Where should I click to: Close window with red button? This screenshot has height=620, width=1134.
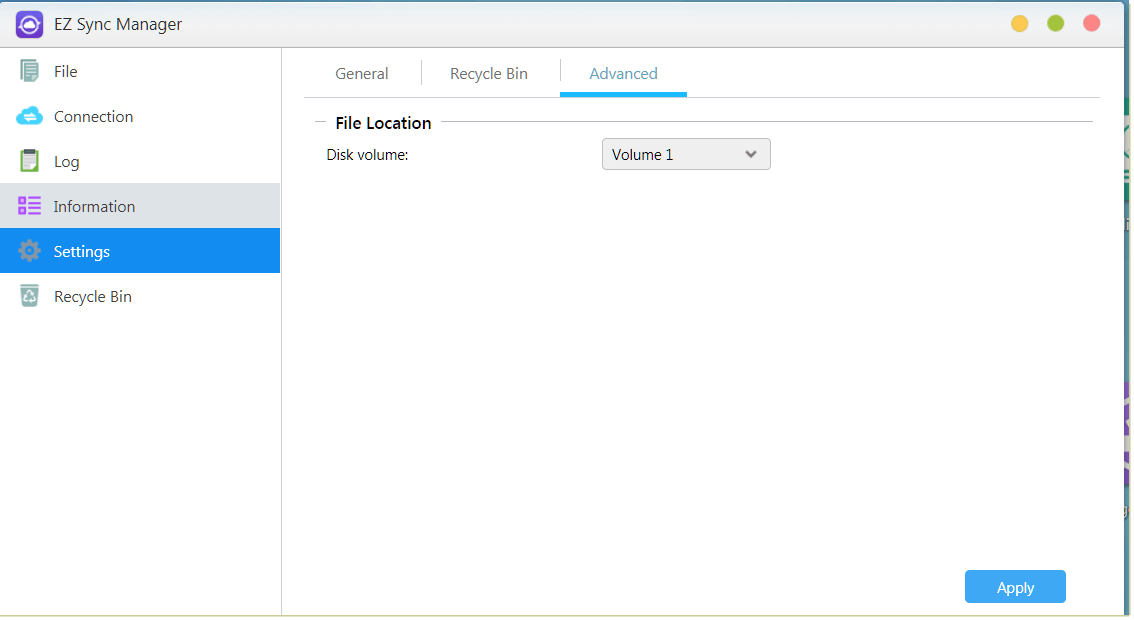coord(1092,24)
